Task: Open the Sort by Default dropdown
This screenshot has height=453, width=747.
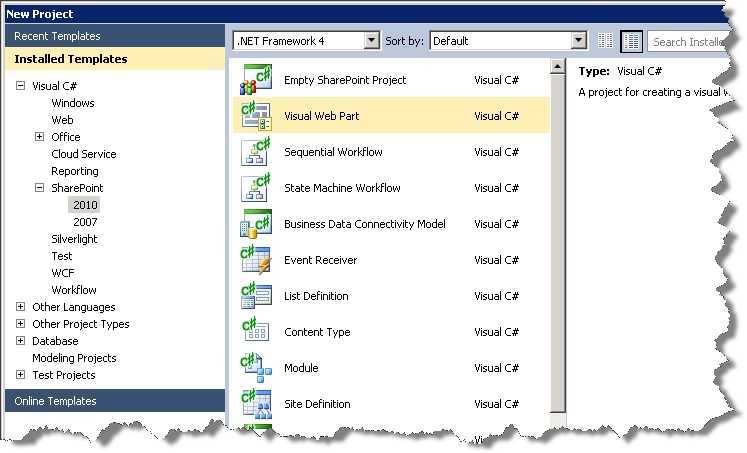Action: coord(578,41)
